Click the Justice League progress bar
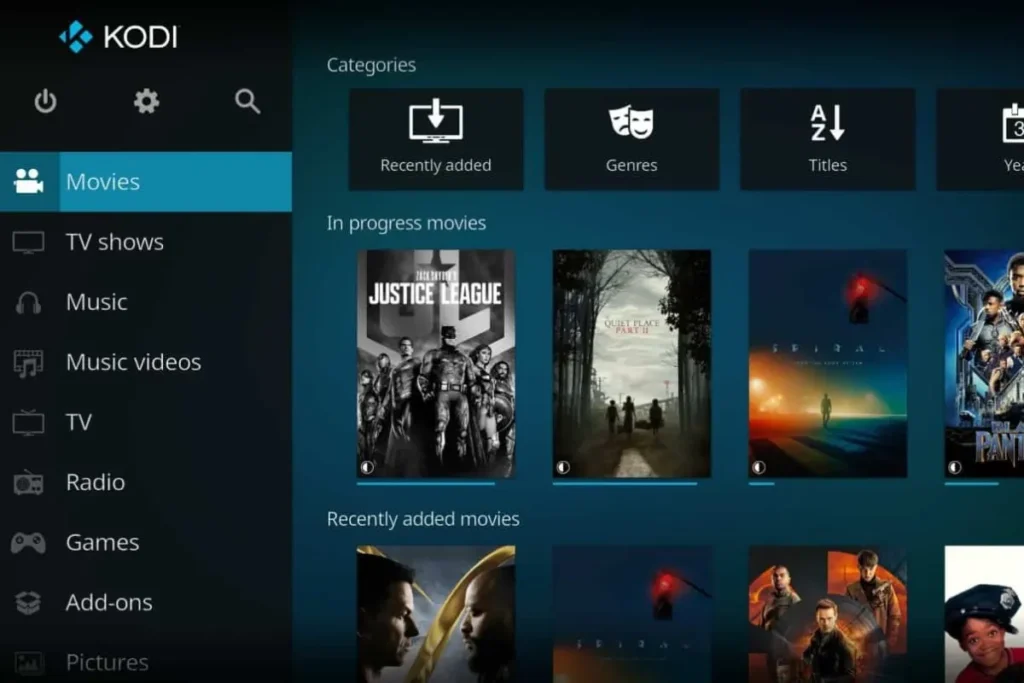Screen dimensions: 1024x683 (426, 484)
